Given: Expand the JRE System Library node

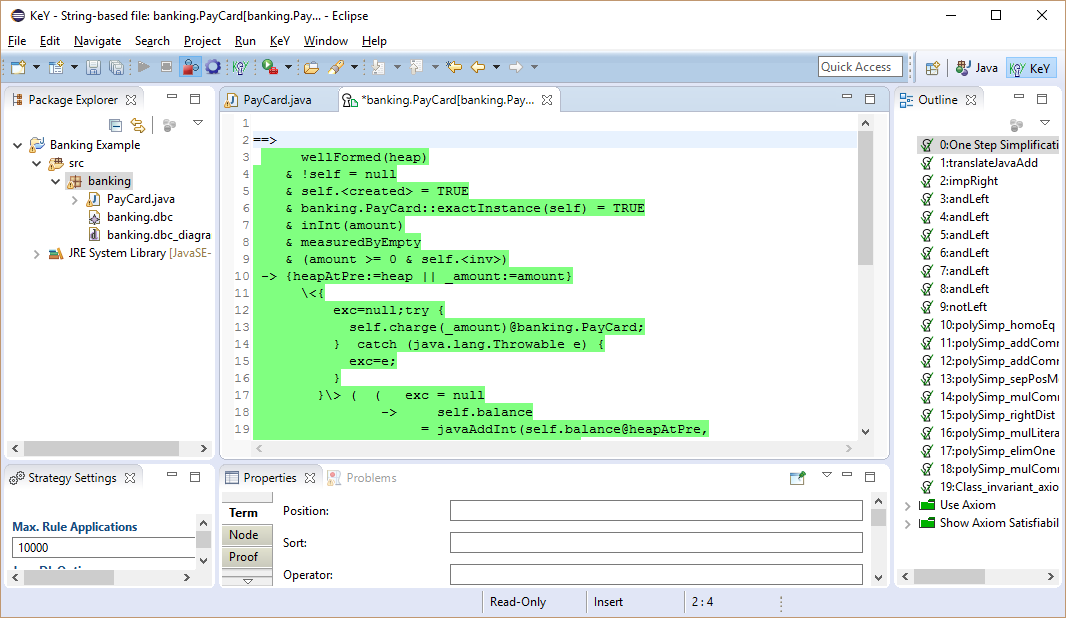Looking at the screenshot, I should (x=37, y=254).
